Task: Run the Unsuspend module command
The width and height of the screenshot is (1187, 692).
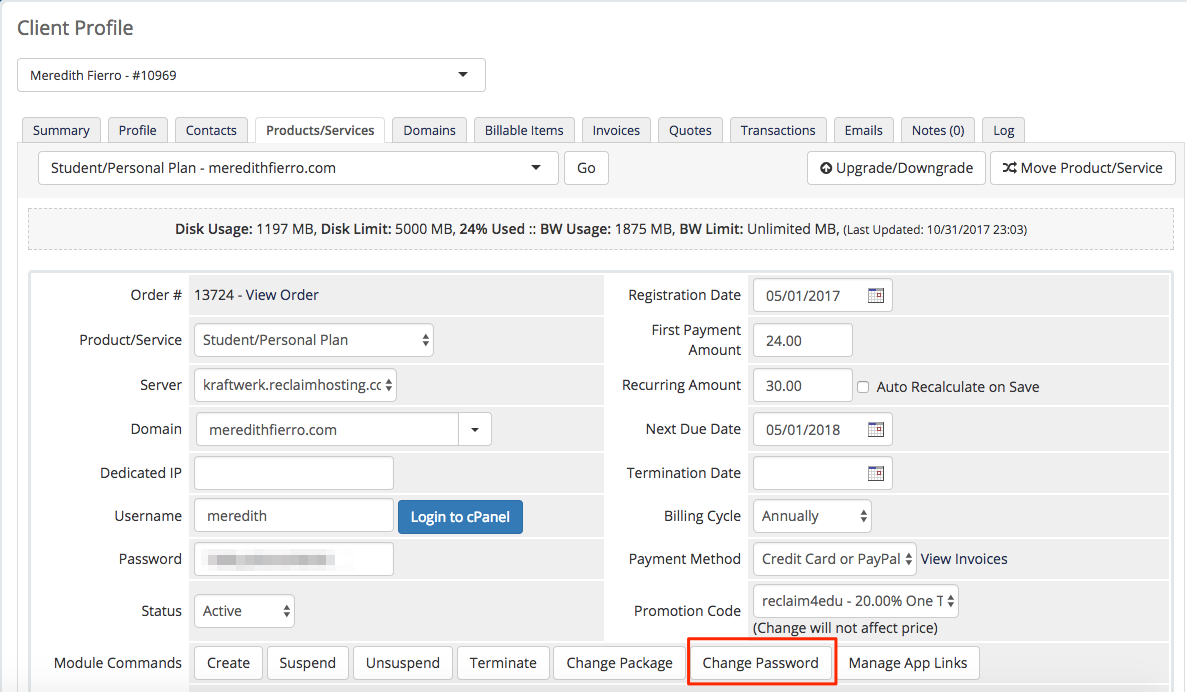Action: [x=403, y=663]
